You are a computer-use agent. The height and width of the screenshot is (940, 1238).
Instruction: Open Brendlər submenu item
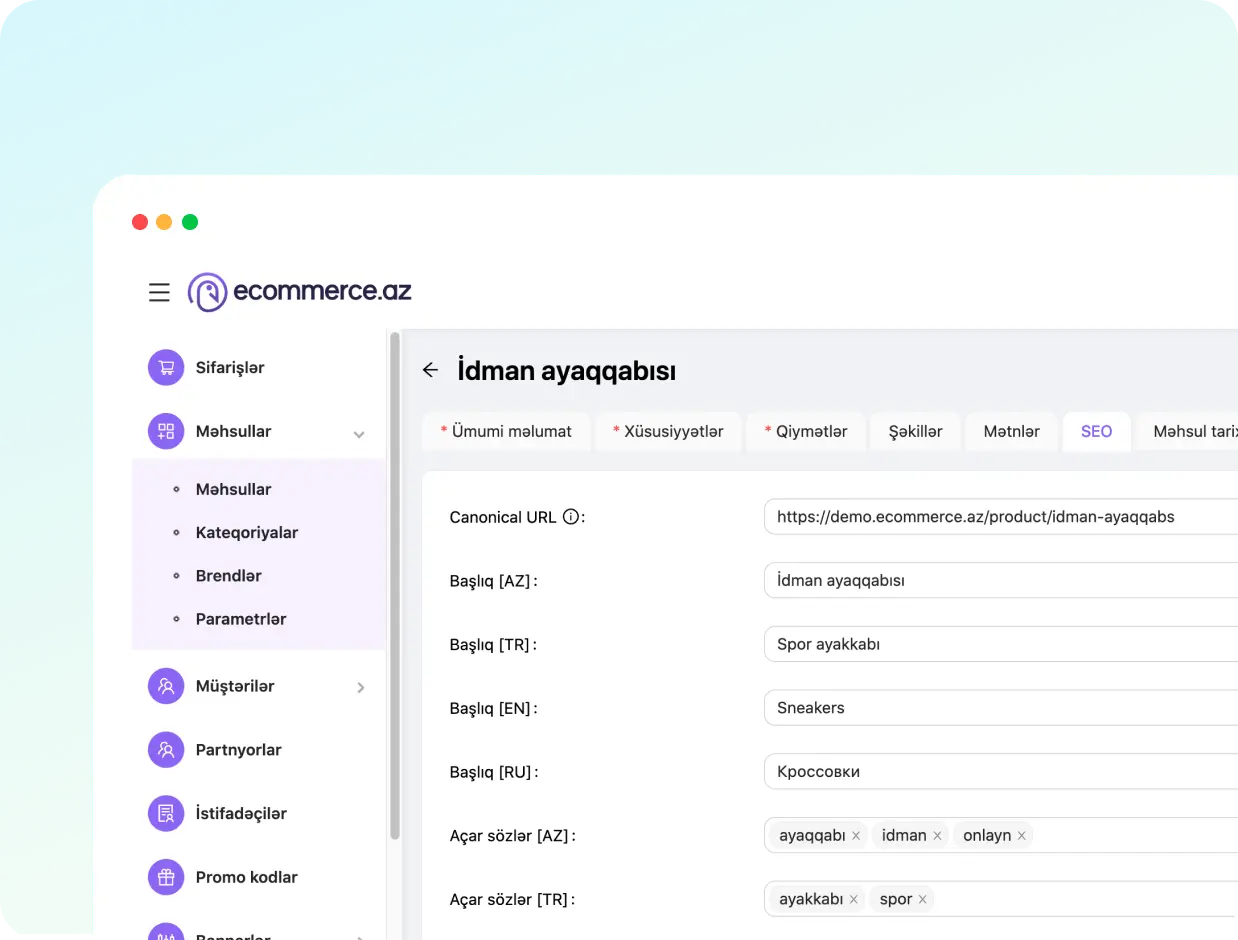coord(228,576)
